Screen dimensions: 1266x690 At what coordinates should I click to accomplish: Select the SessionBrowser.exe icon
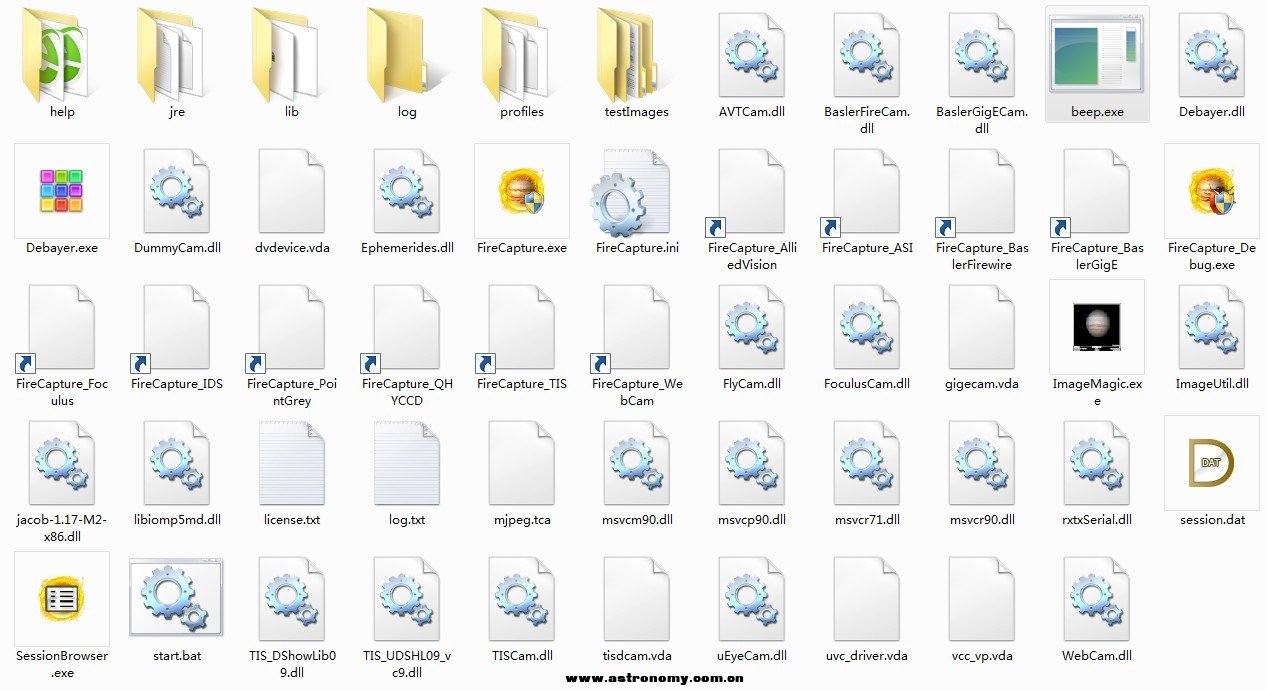62,599
